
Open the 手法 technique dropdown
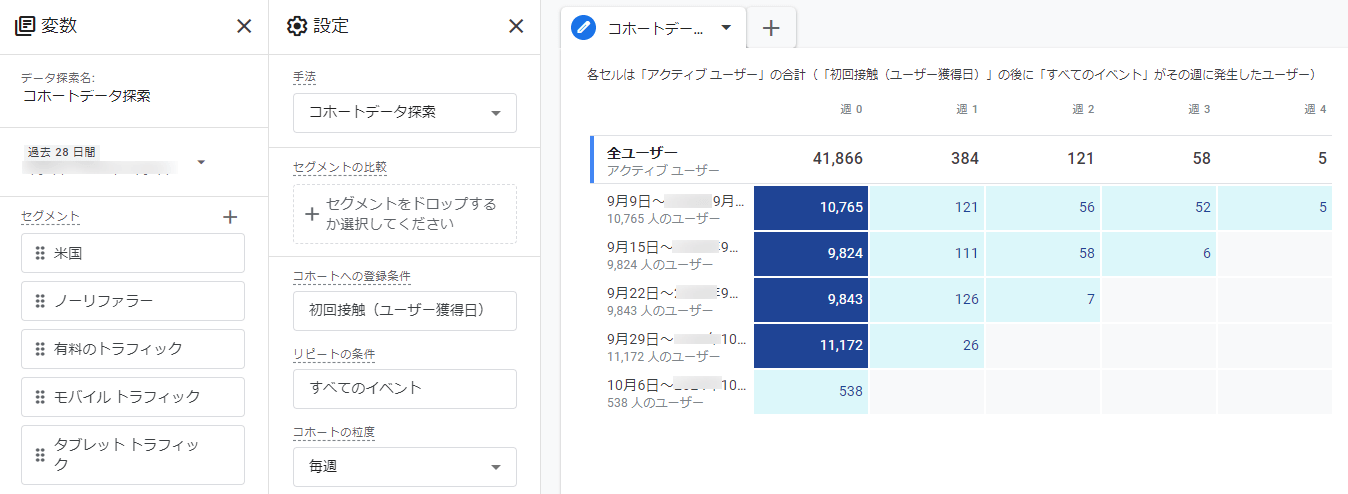tap(404, 113)
